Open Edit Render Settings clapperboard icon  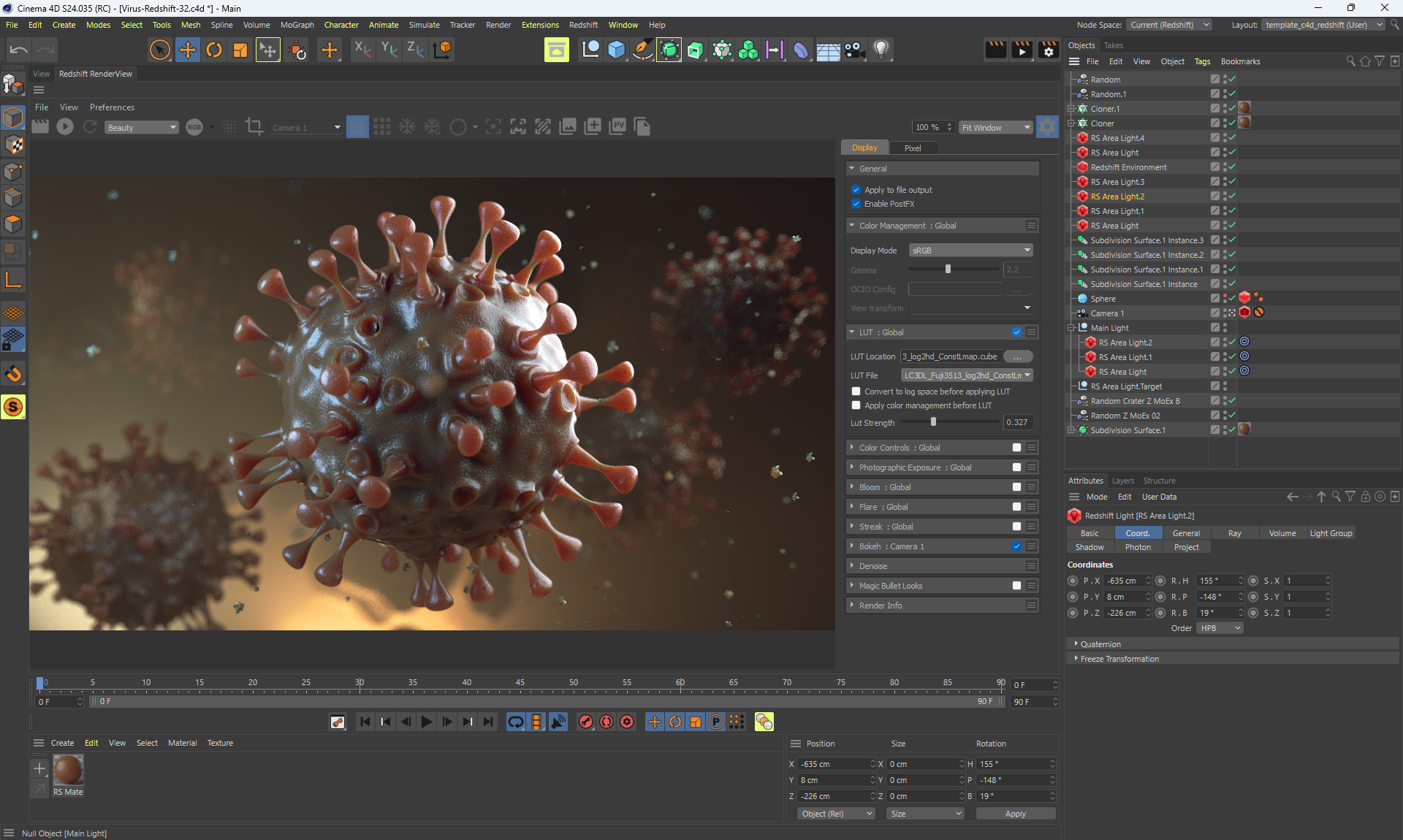click(1048, 50)
